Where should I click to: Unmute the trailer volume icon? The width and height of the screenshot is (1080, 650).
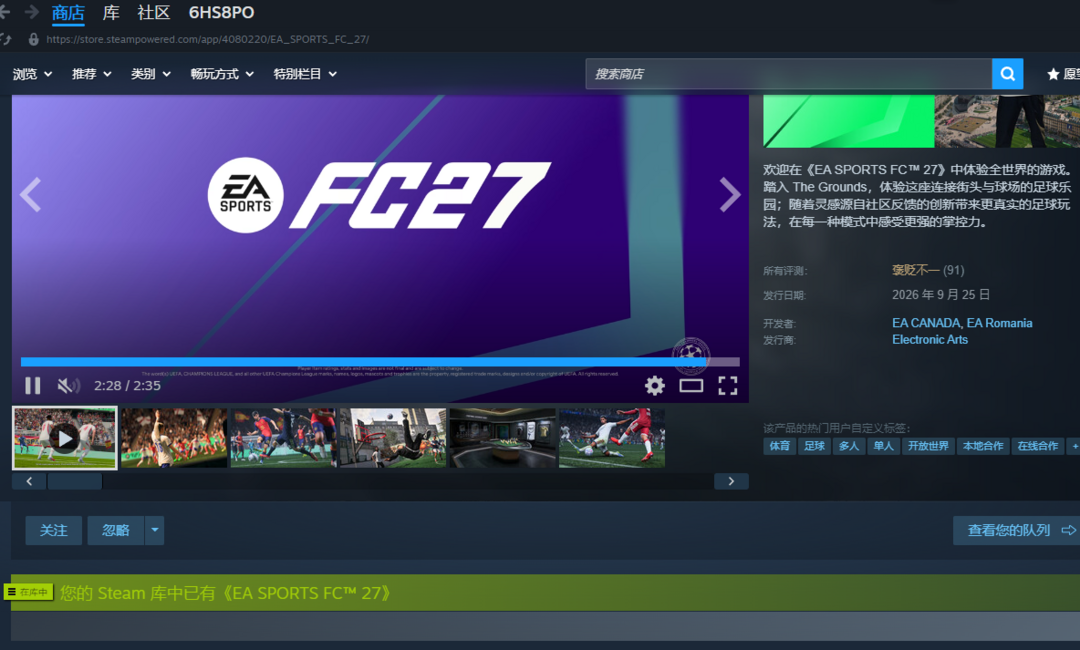pyautogui.click(x=68, y=386)
